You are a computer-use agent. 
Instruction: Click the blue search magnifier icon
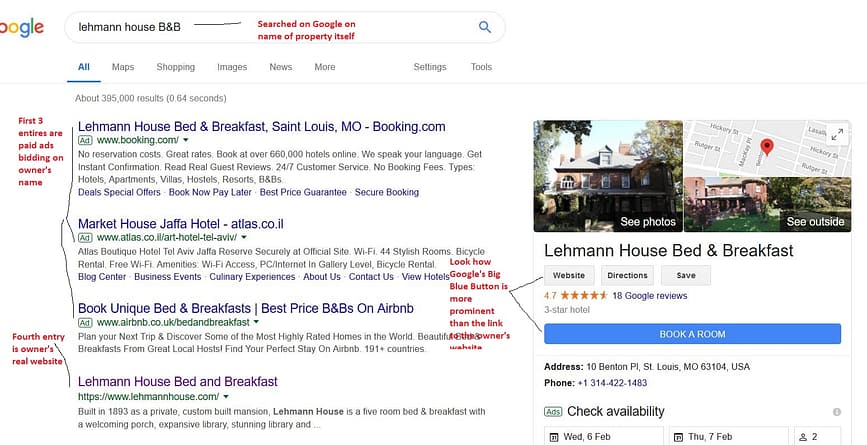[484, 27]
